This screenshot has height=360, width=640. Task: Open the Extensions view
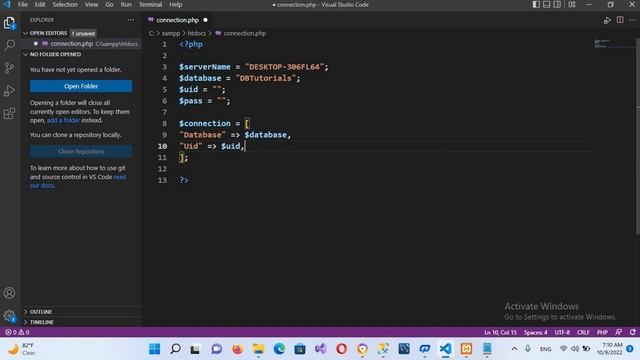(x=9, y=113)
